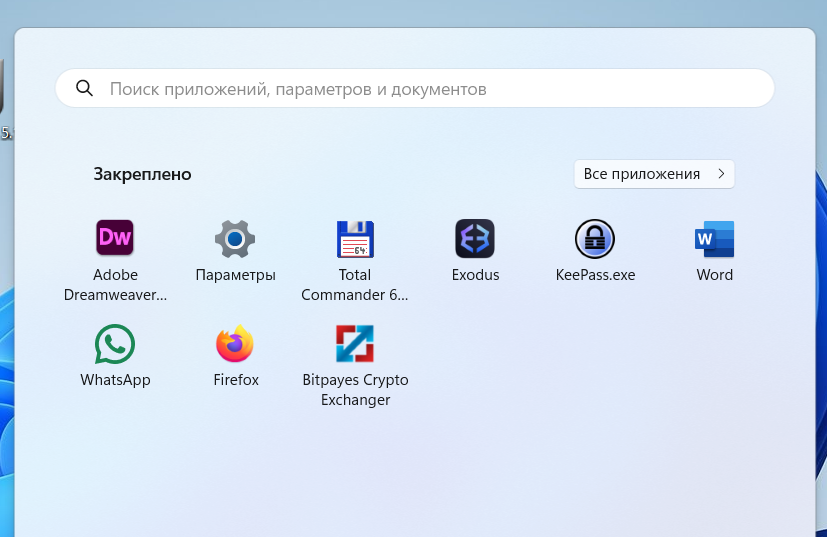The image size is (827, 537).
Task: Open WhatsApp pinned app icon
Action: point(115,344)
